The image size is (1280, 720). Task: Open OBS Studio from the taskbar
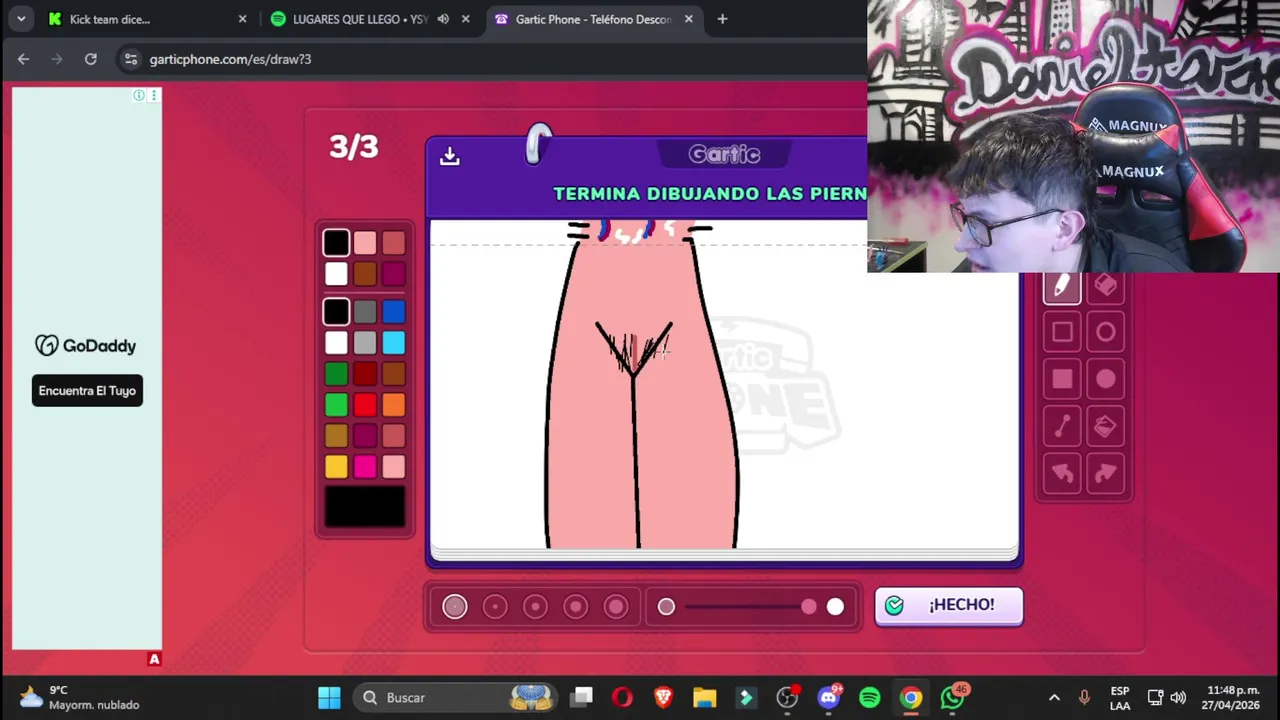787,697
